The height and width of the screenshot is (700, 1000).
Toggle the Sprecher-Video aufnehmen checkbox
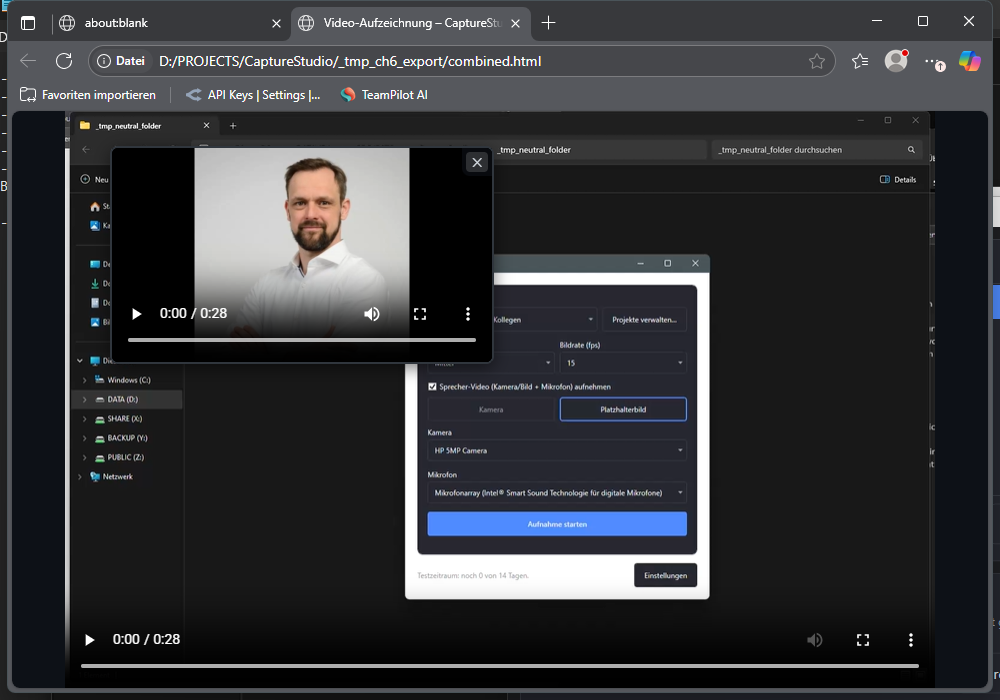pos(432,386)
